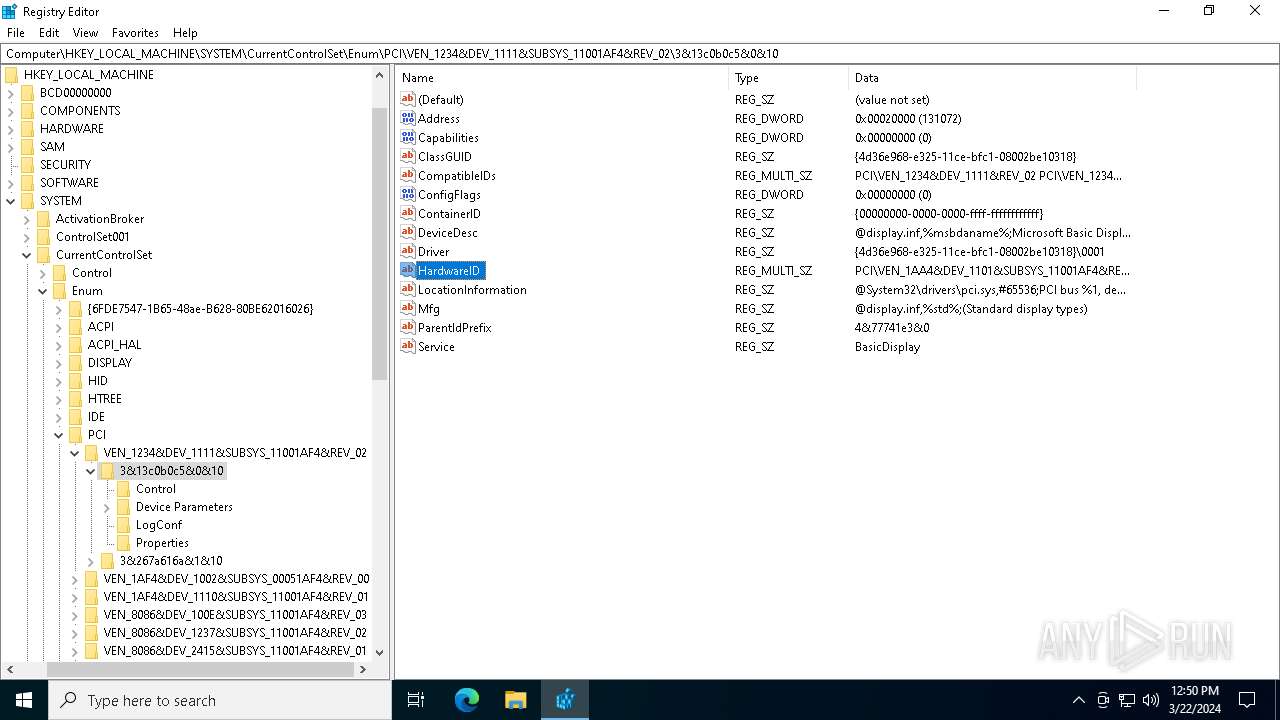Image resolution: width=1280 pixels, height=720 pixels.
Task: Select the DISPLAY key in the tree
Action: [110, 362]
